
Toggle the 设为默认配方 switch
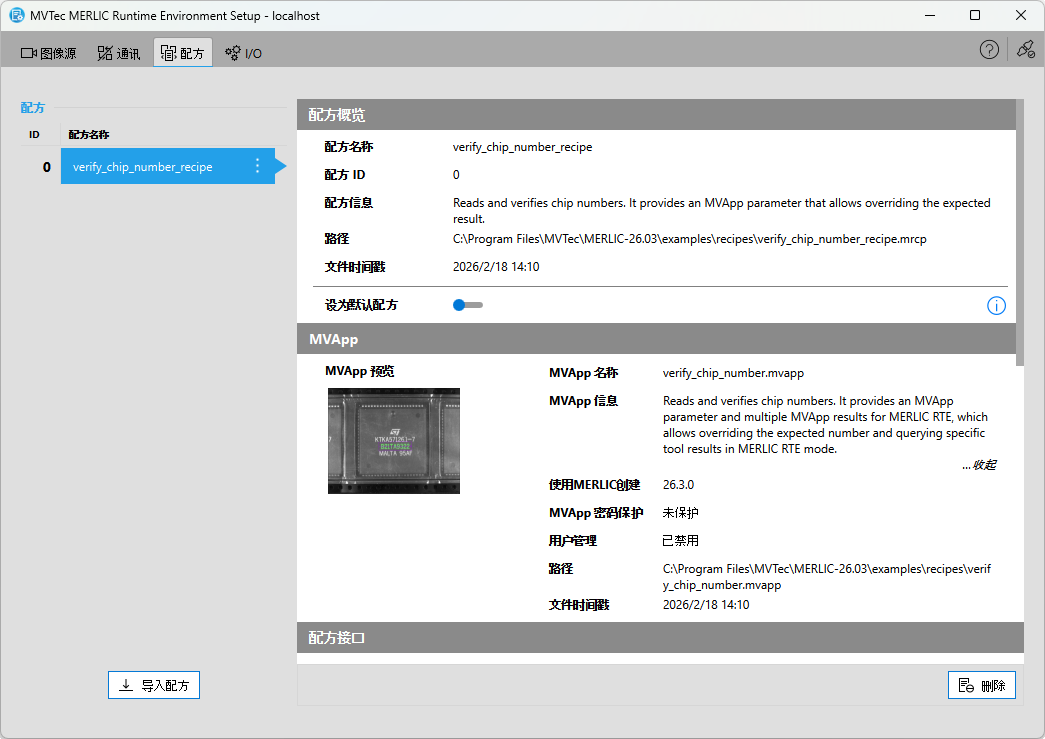[x=467, y=305]
